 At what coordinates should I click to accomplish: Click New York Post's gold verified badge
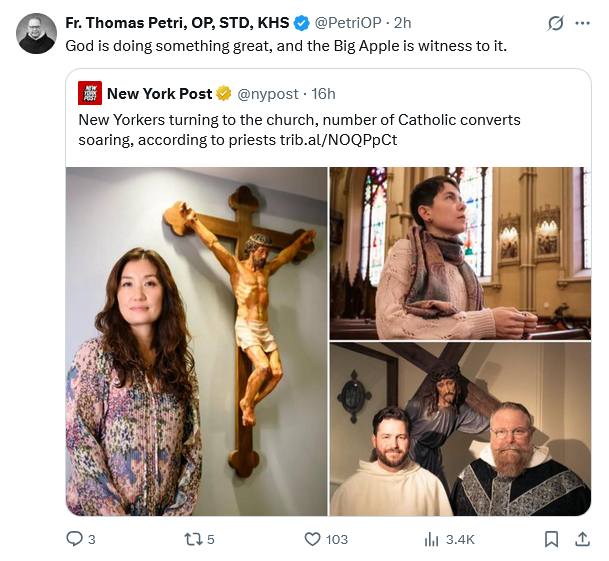(225, 94)
